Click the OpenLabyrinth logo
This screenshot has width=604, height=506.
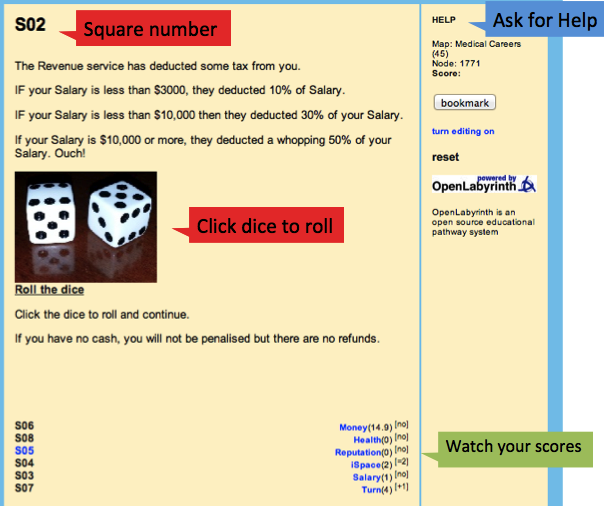point(484,185)
